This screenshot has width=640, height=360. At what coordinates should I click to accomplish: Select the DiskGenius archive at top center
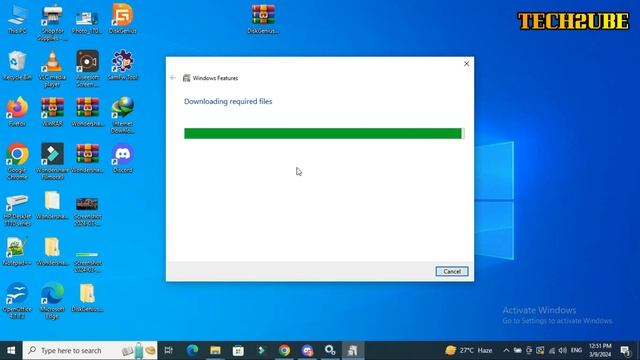(x=263, y=19)
